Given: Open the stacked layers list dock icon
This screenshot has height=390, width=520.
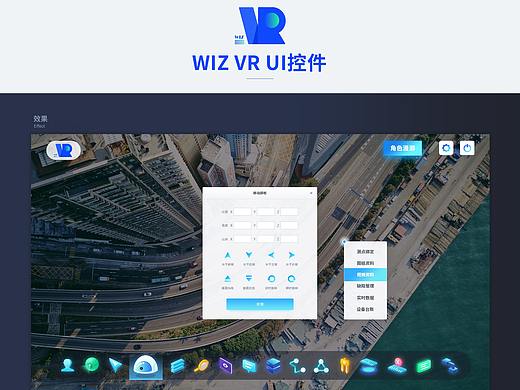Looking at the screenshot, I should pos(177,366).
